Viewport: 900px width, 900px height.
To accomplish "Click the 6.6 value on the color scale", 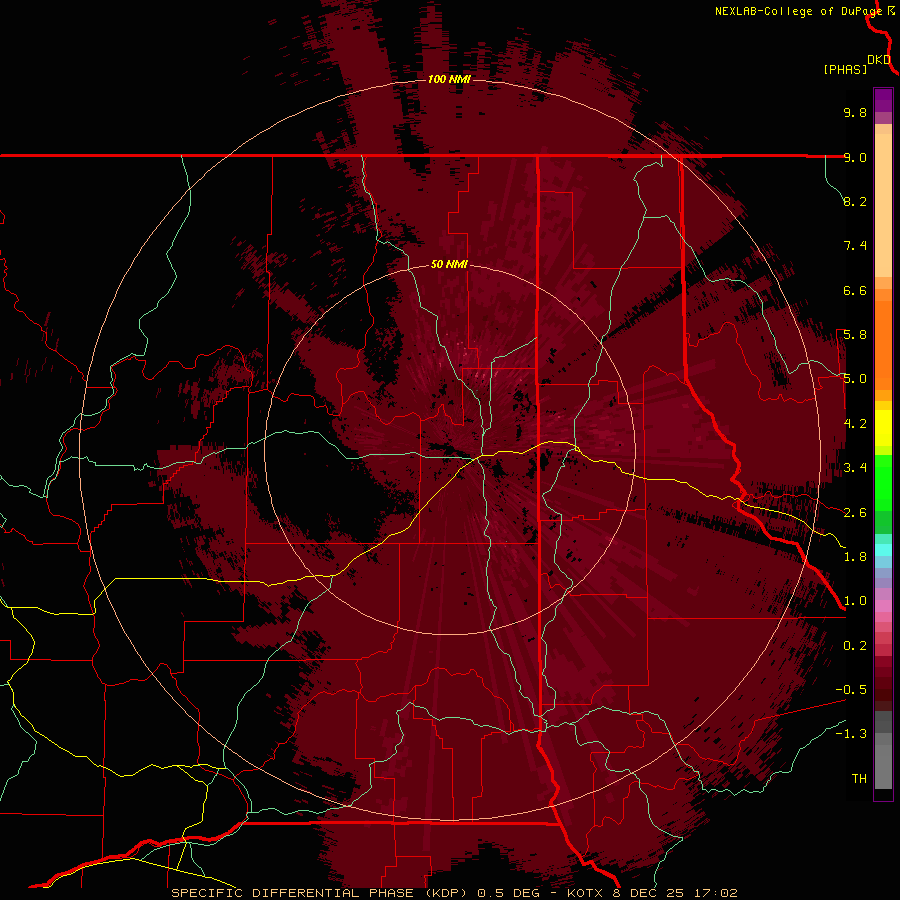I will click(855, 290).
